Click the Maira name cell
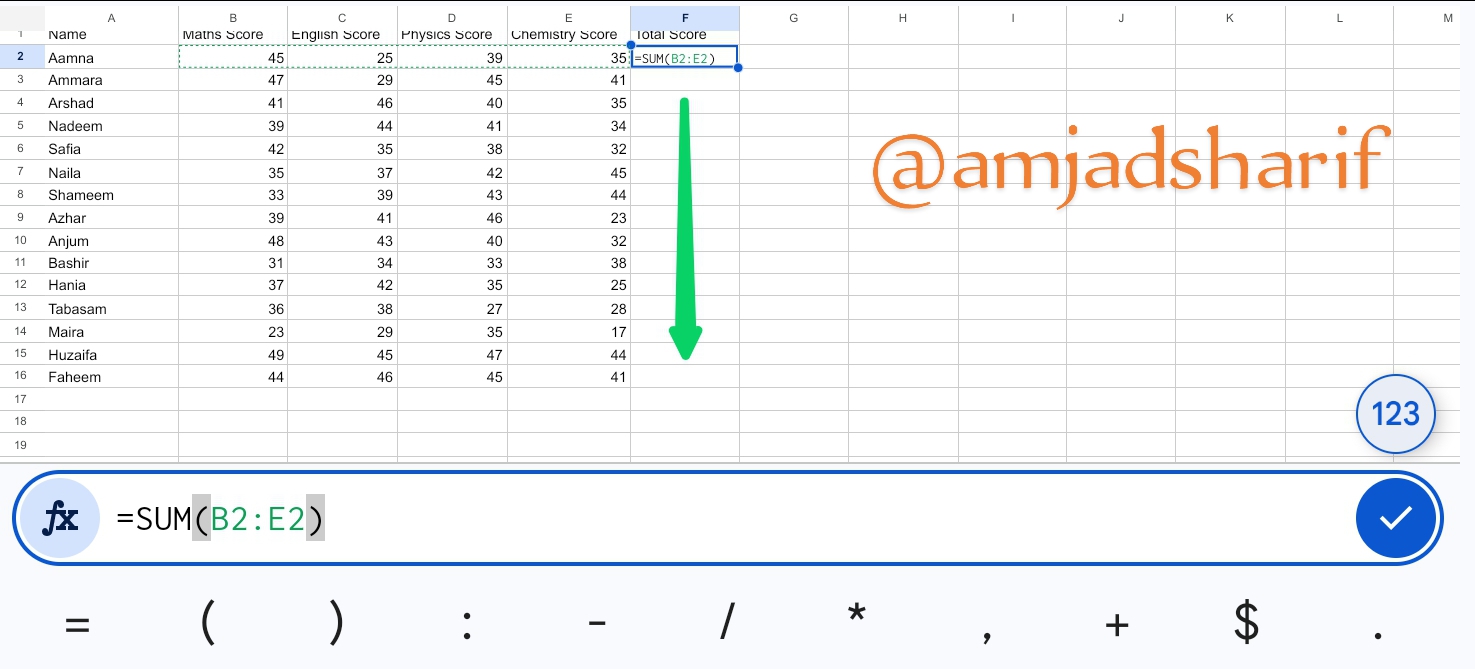Viewport: 1475px width, 669px height. [110, 332]
